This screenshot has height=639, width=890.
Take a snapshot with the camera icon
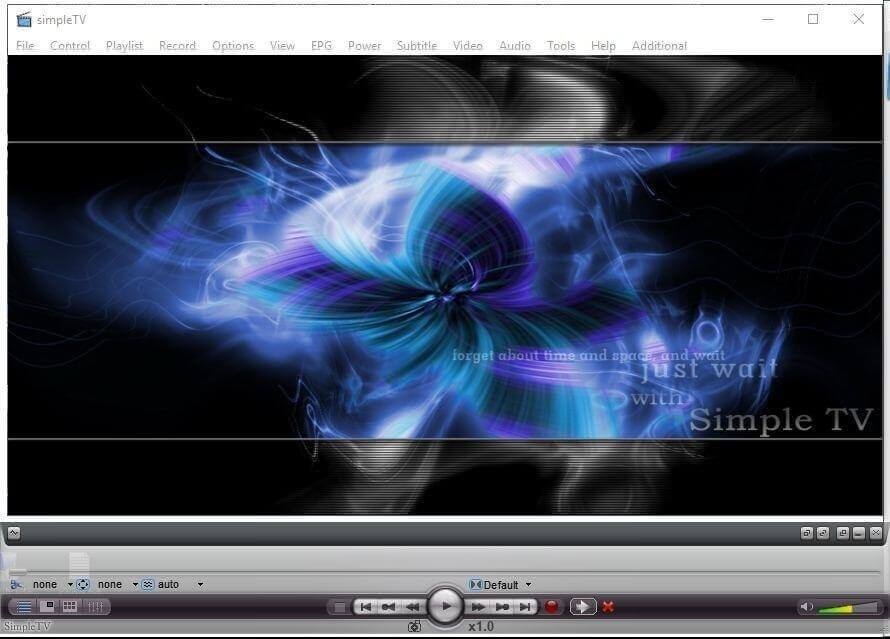pyautogui.click(x=415, y=627)
